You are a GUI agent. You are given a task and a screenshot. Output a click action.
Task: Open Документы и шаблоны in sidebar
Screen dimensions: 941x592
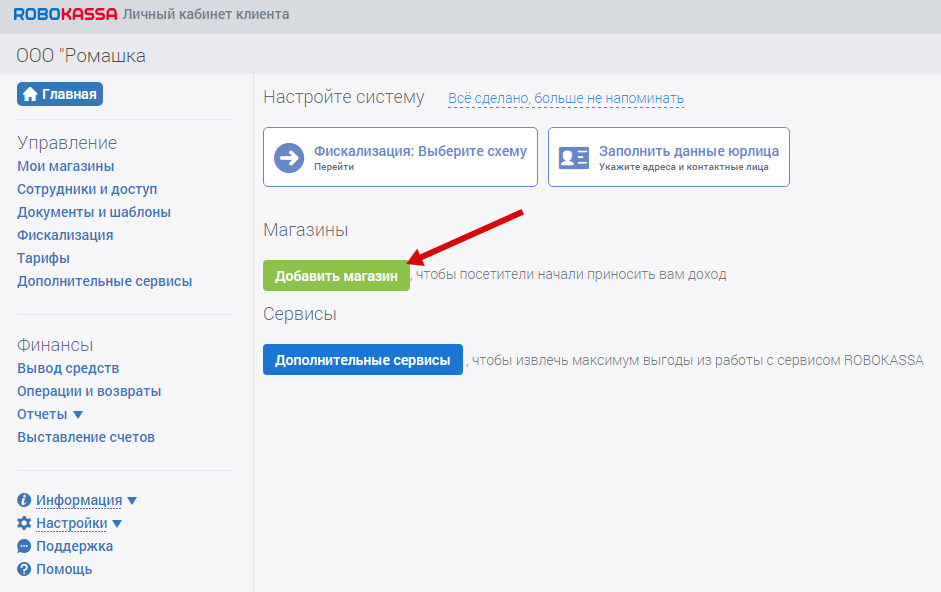tap(94, 212)
